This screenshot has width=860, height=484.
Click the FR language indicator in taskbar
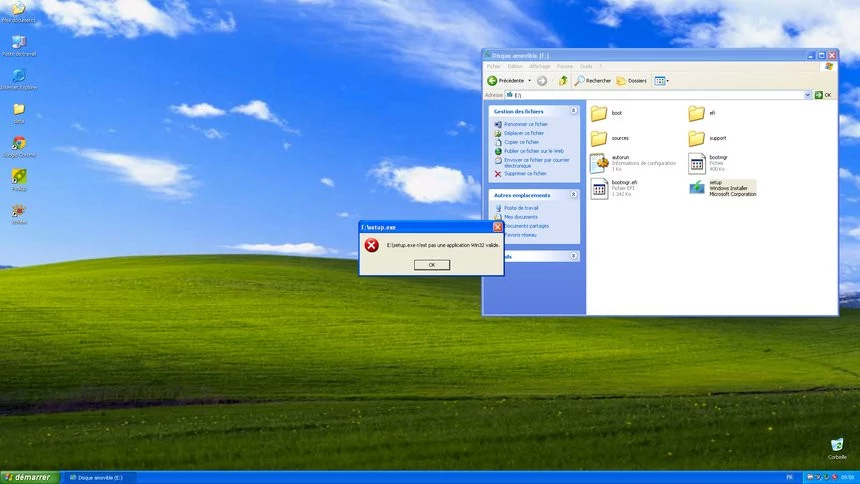[x=789, y=477]
